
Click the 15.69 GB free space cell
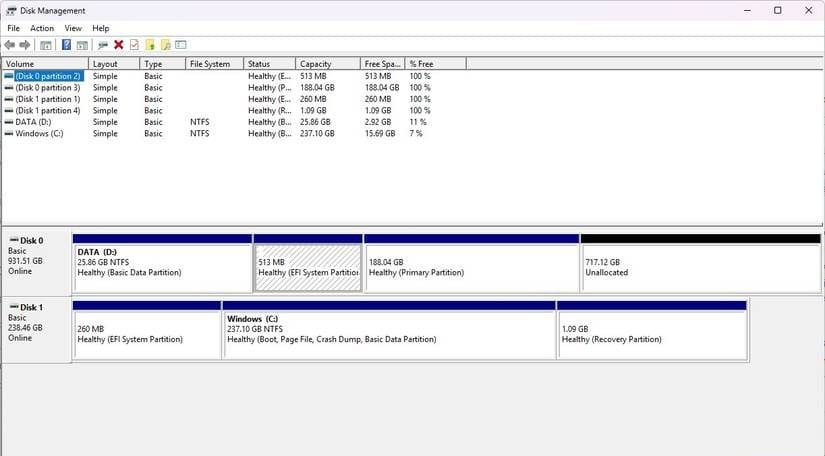coord(380,134)
